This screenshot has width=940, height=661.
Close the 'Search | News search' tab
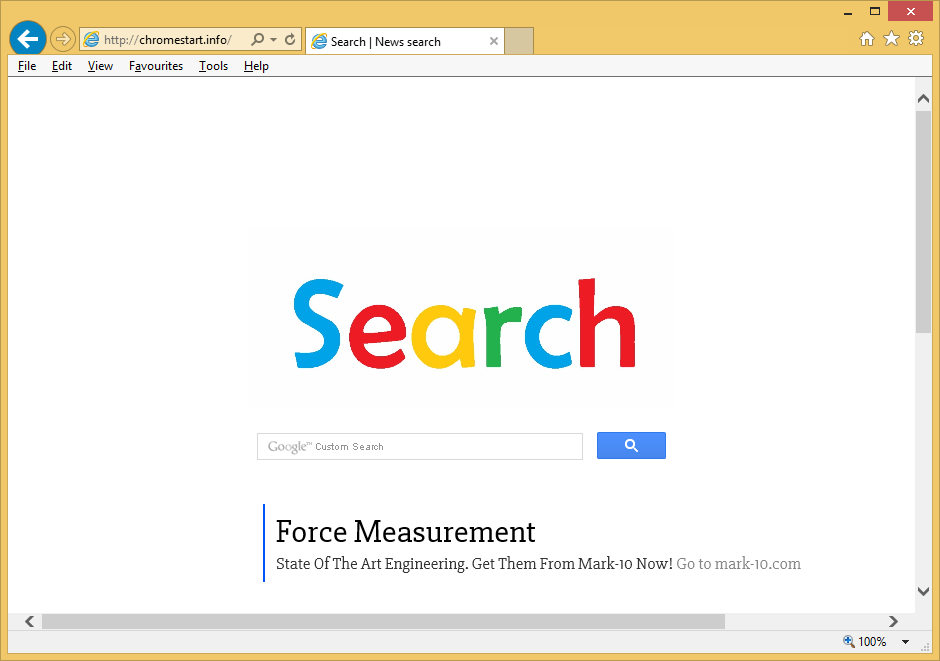point(493,41)
